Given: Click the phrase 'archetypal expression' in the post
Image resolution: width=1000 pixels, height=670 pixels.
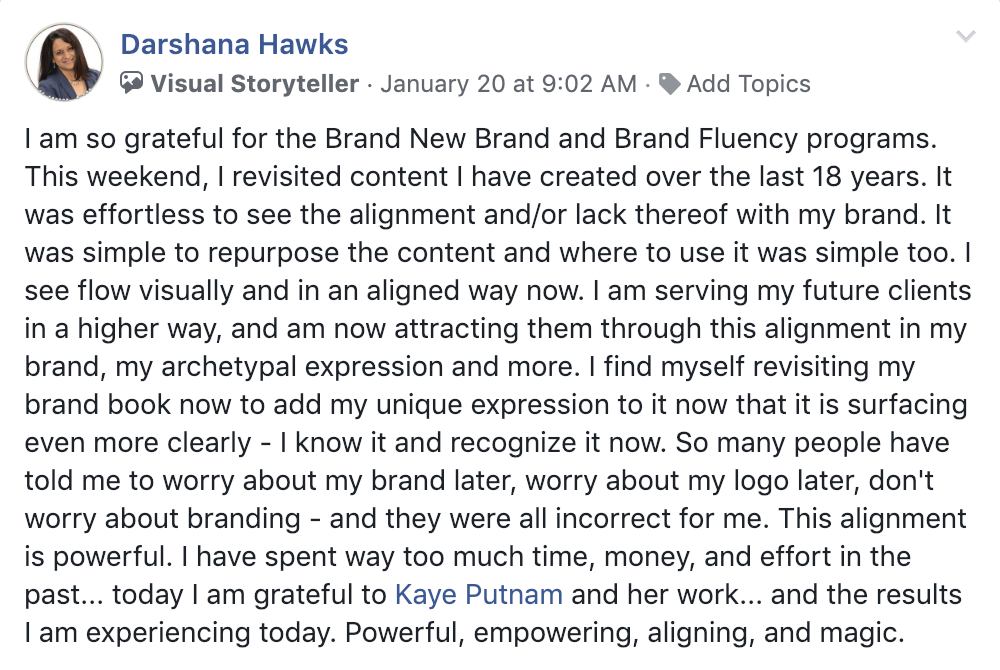Looking at the screenshot, I should click(x=302, y=367).
